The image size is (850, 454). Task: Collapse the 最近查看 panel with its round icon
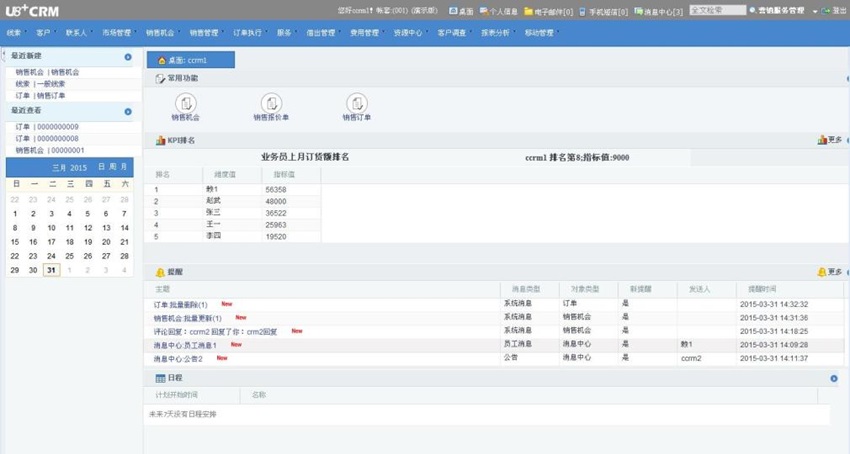[128, 112]
